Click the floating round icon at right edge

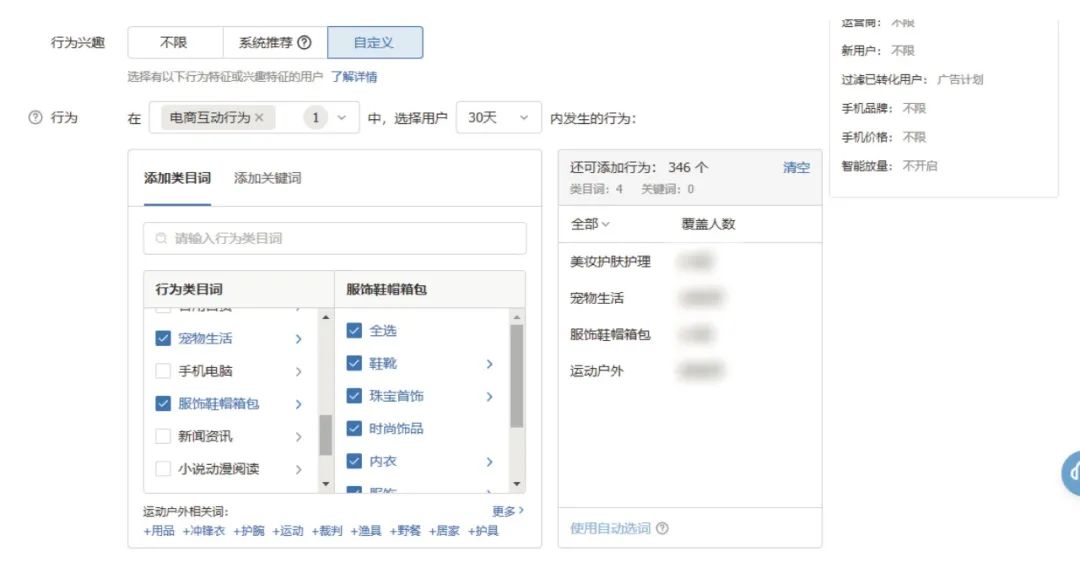point(1071,474)
